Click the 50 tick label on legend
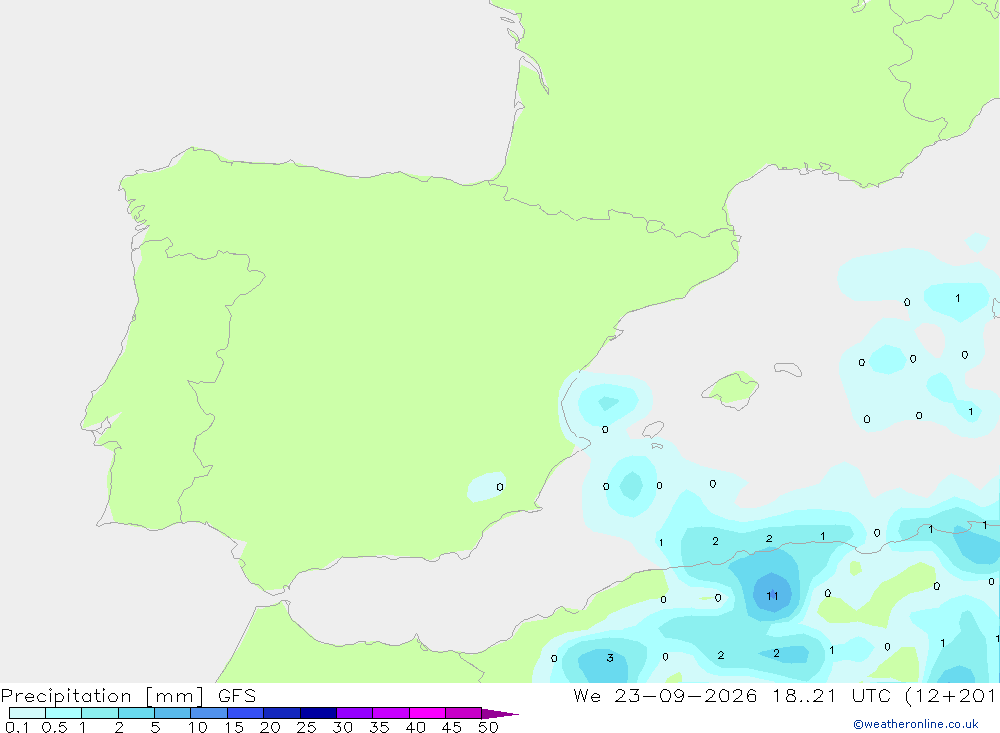This screenshot has width=1000, height=733. [488, 727]
